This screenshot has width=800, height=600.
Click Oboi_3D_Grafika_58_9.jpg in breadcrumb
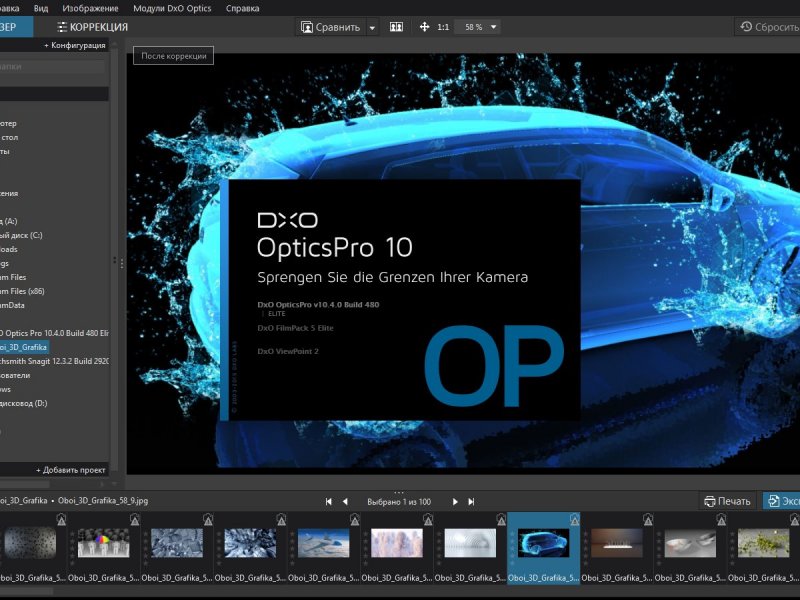(103, 501)
